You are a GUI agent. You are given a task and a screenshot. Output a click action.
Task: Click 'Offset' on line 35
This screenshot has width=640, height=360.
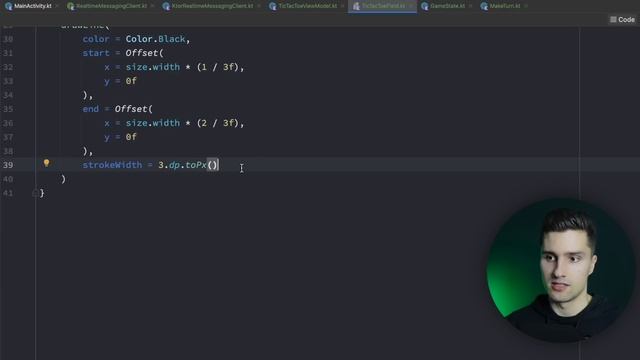pyautogui.click(x=131, y=109)
